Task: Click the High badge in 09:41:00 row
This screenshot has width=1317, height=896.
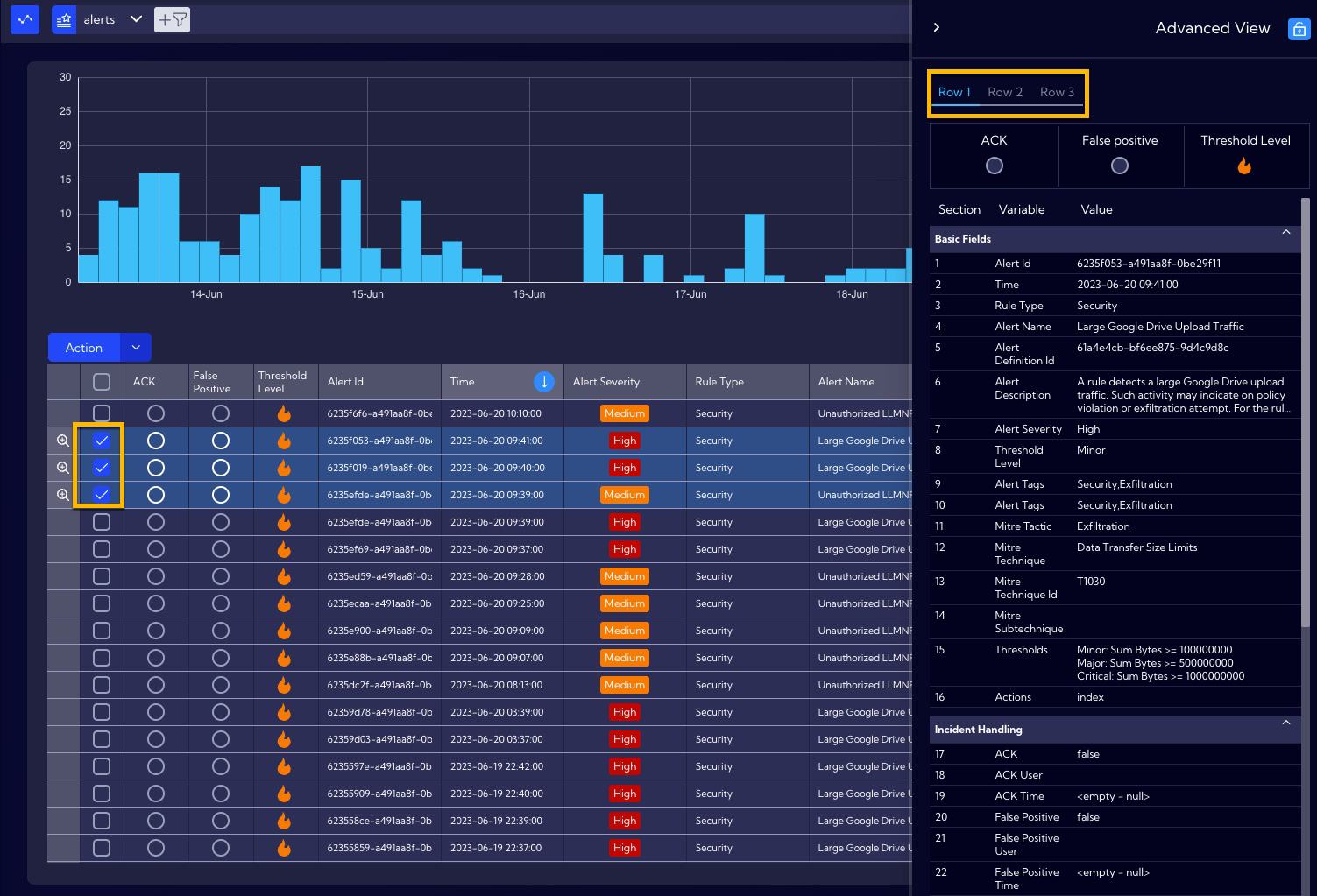Action: click(625, 441)
